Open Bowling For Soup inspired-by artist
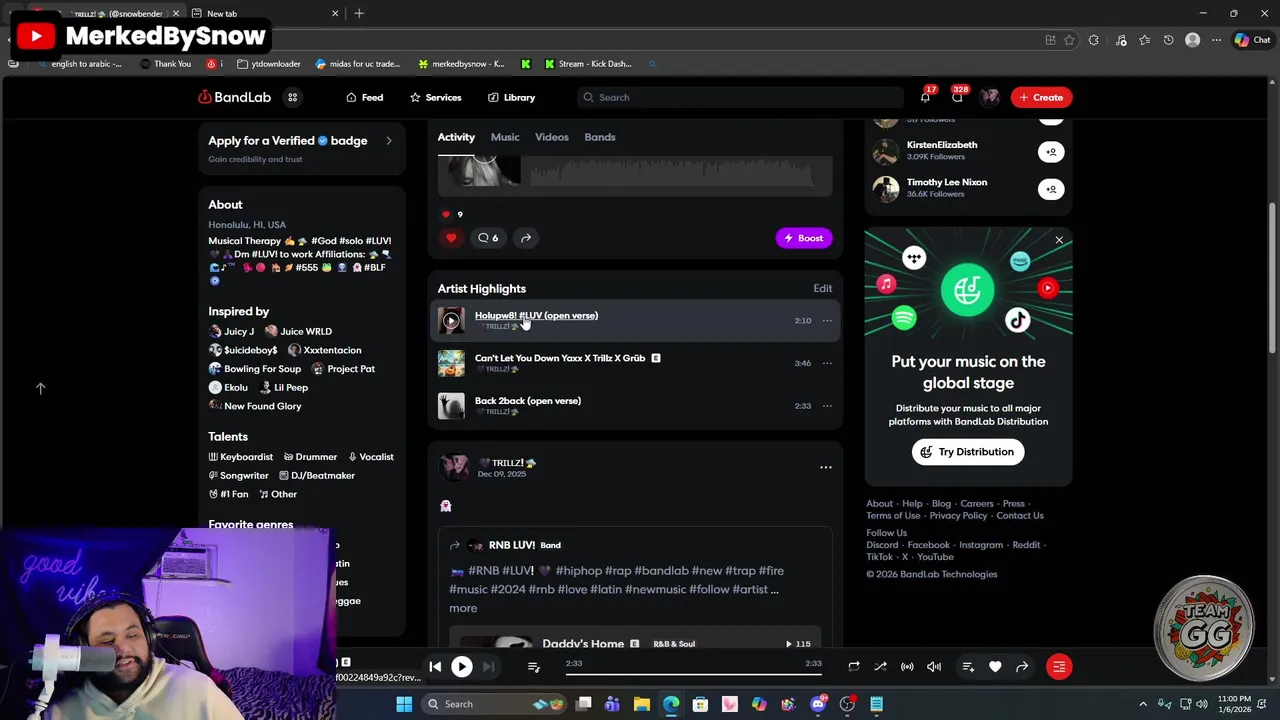 point(255,369)
